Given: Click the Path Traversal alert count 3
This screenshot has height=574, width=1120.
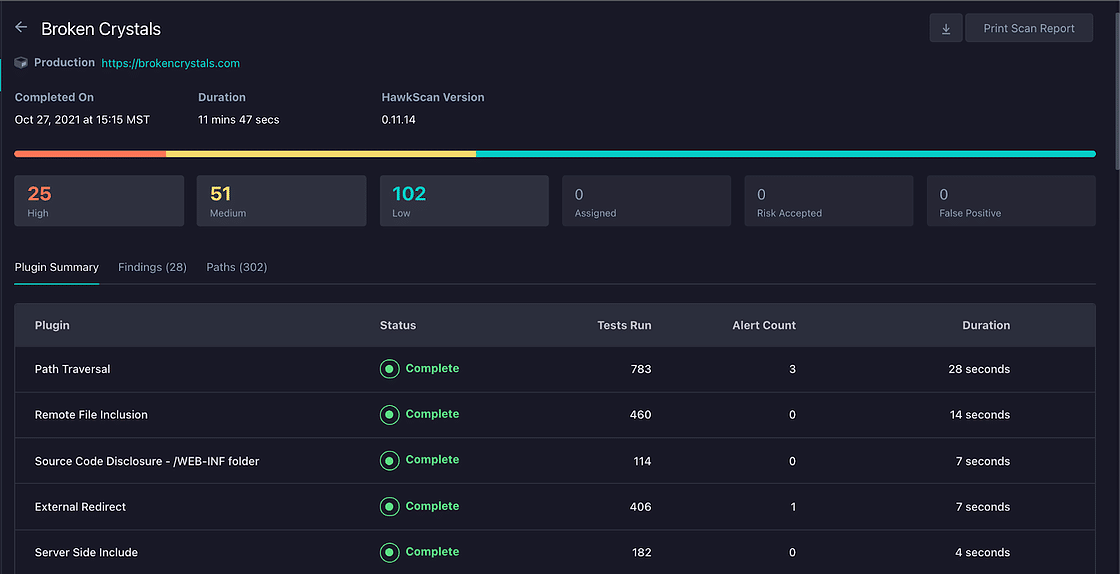Looking at the screenshot, I should [x=792, y=369].
